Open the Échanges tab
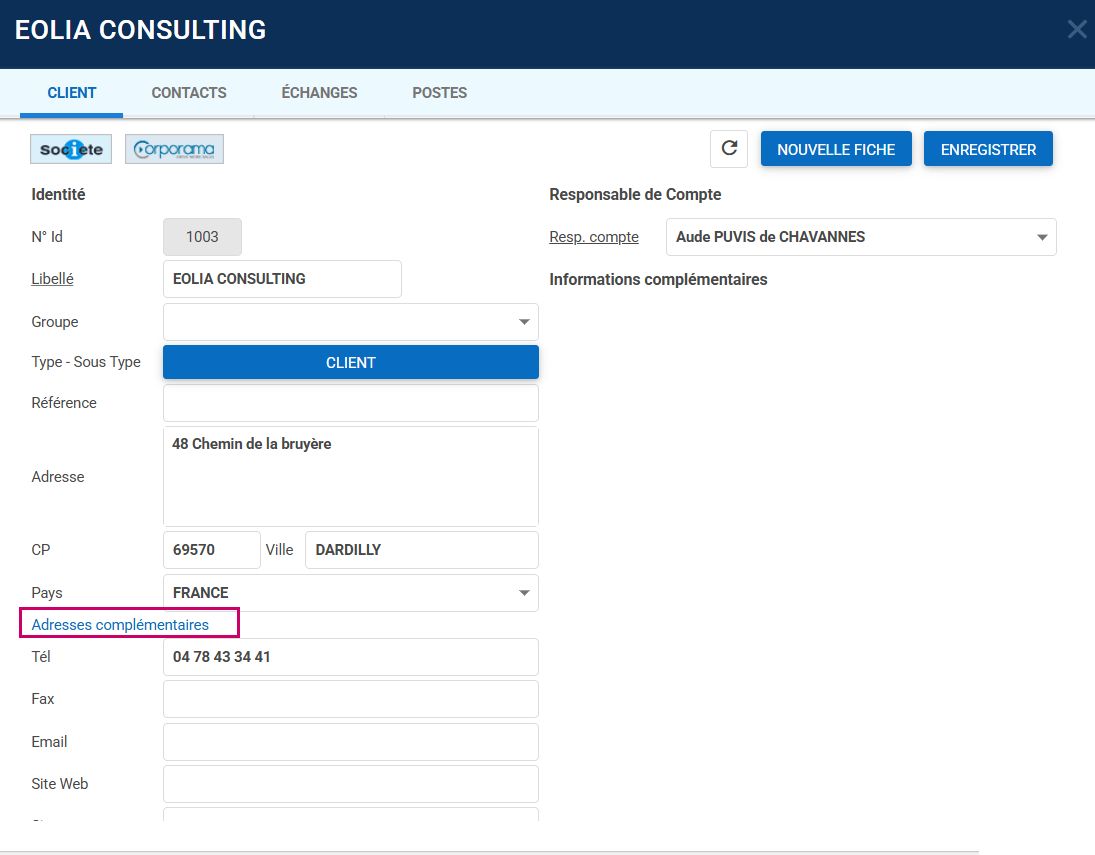The width and height of the screenshot is (1095, 855). click(x=319, y=93)
